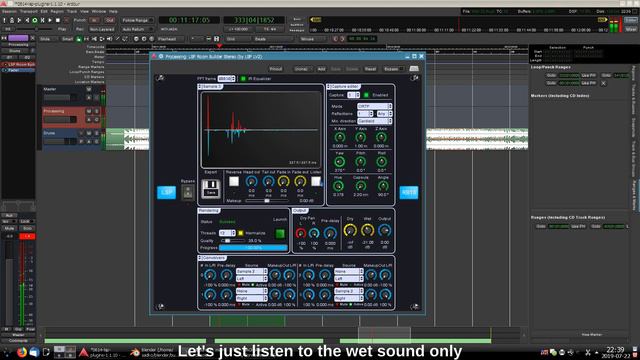Image resolution: width=640 pixels, height=360 pixels.
Task: Open the Blender taskbar entry
Action: [x=152, y=352]
